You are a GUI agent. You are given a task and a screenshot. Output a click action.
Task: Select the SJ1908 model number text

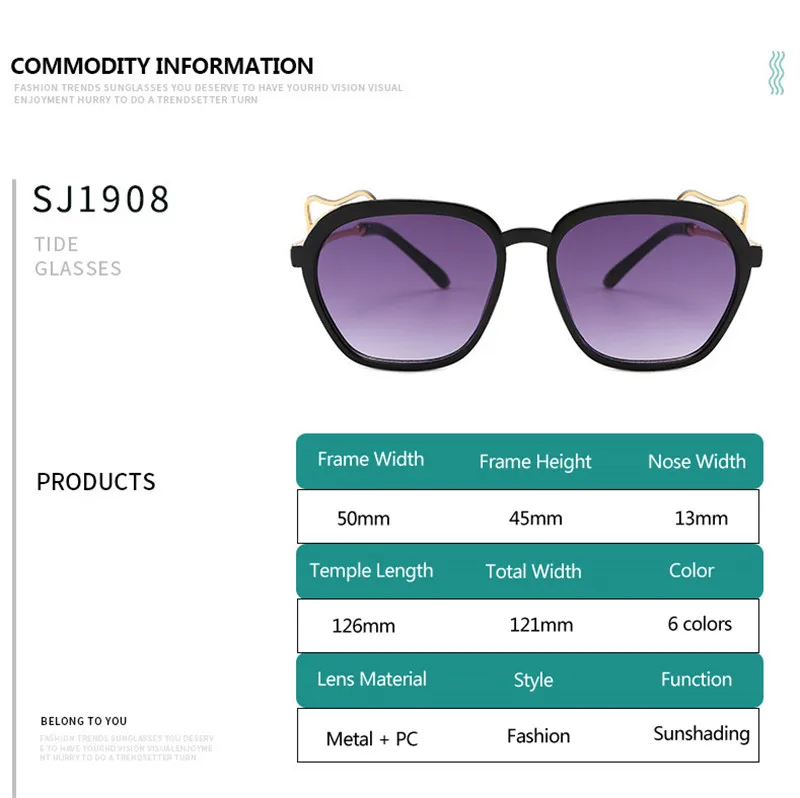click(x=101, y=199)
